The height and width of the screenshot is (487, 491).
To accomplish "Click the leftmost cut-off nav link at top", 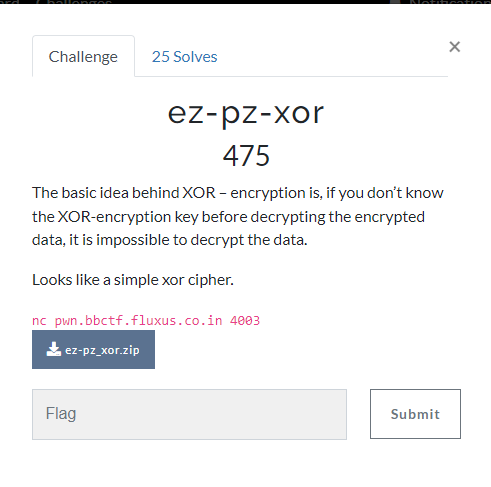I will tap(9, 2).
